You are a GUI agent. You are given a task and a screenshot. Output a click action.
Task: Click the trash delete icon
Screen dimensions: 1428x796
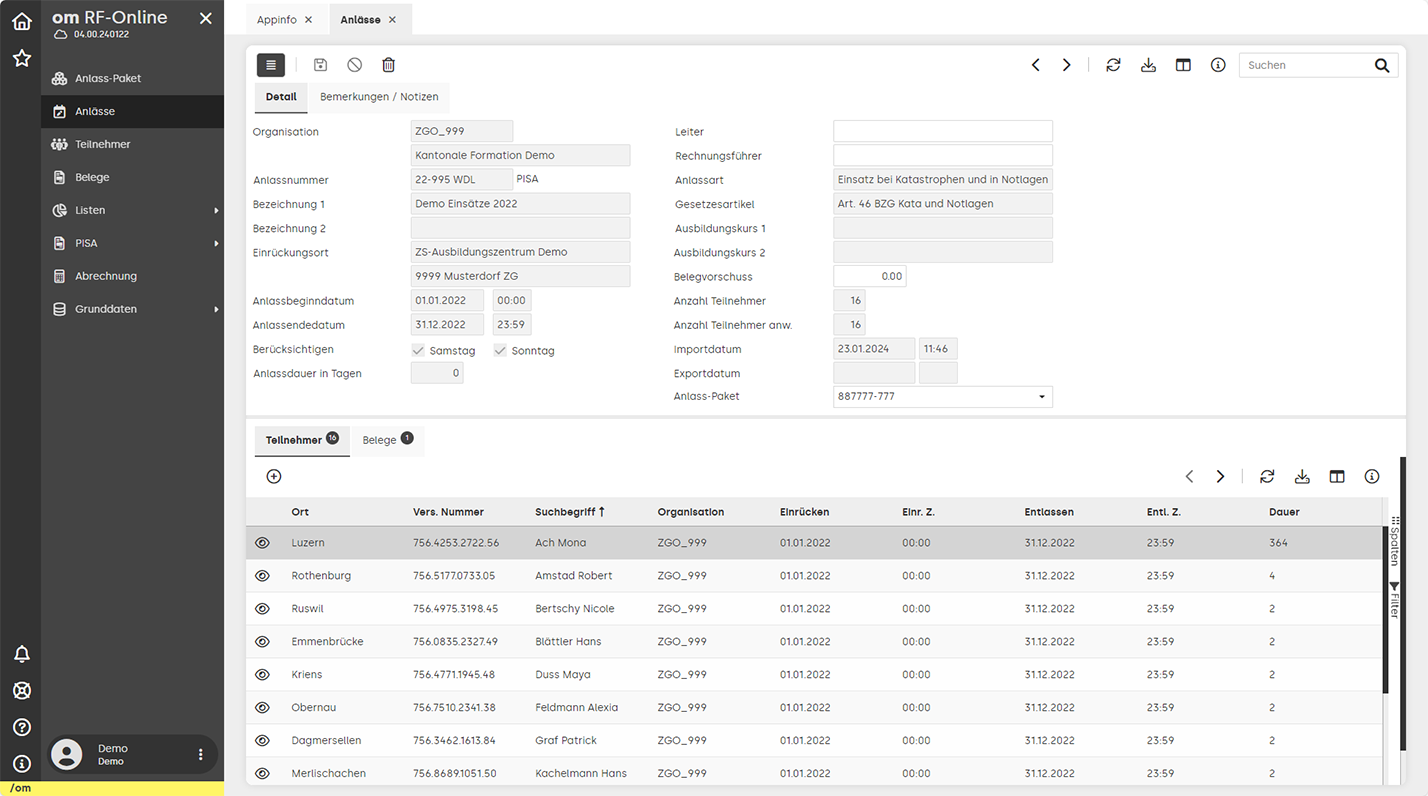click(x=388, y=65)
